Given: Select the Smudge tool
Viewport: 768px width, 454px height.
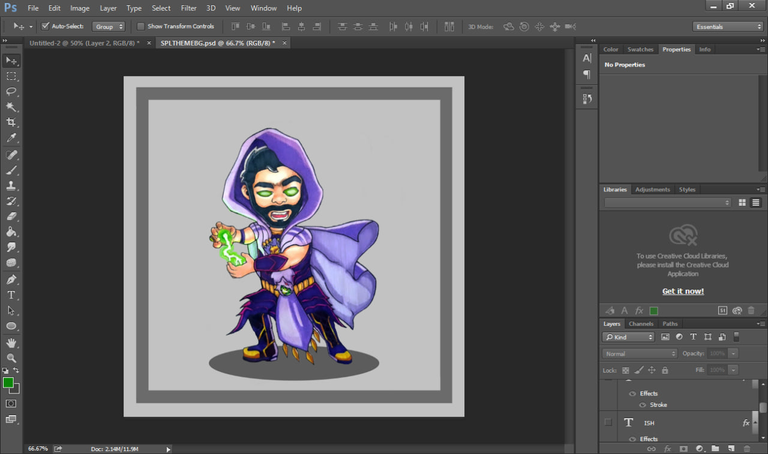Looking at the screenshot, I should click(x=11, y=247).
